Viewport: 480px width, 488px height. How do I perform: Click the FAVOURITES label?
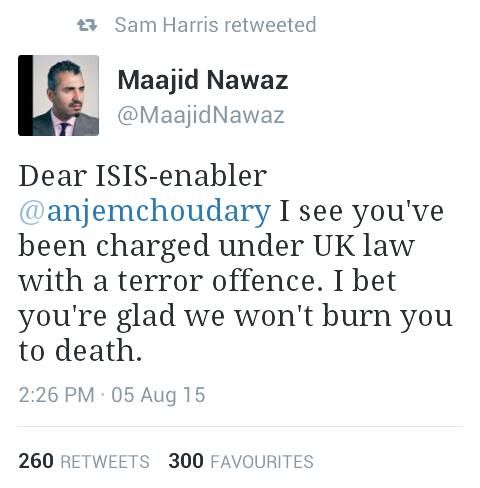pyautogui.click(x=262, y=462)
